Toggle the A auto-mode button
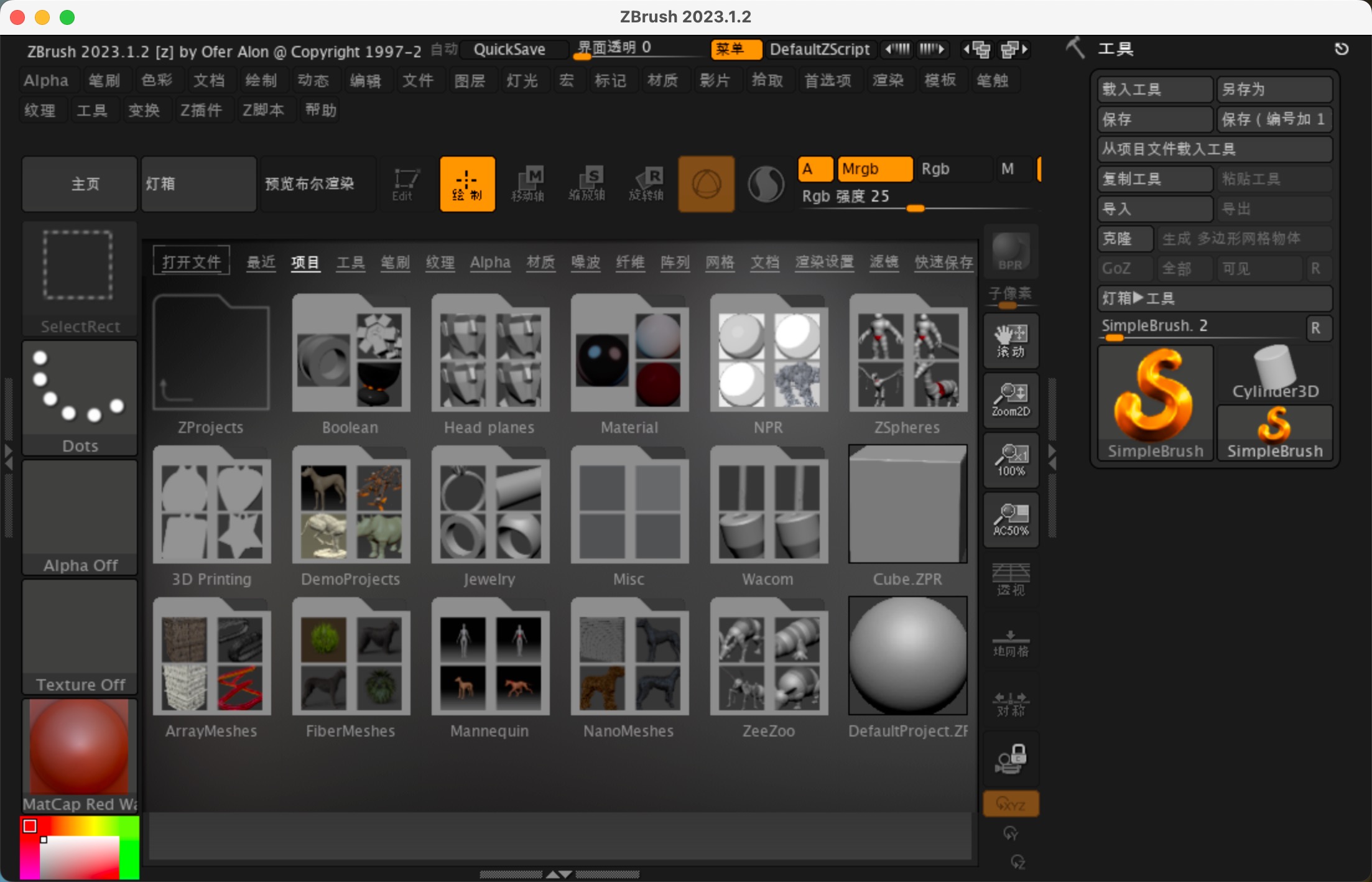Viewport: 1372px width, 882px height. (815, 169)
